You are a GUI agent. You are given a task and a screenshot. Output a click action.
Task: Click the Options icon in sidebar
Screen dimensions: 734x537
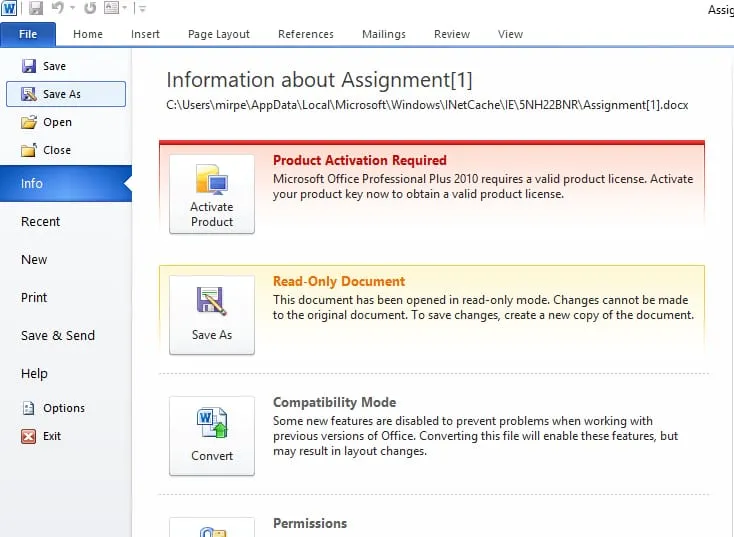29,408
